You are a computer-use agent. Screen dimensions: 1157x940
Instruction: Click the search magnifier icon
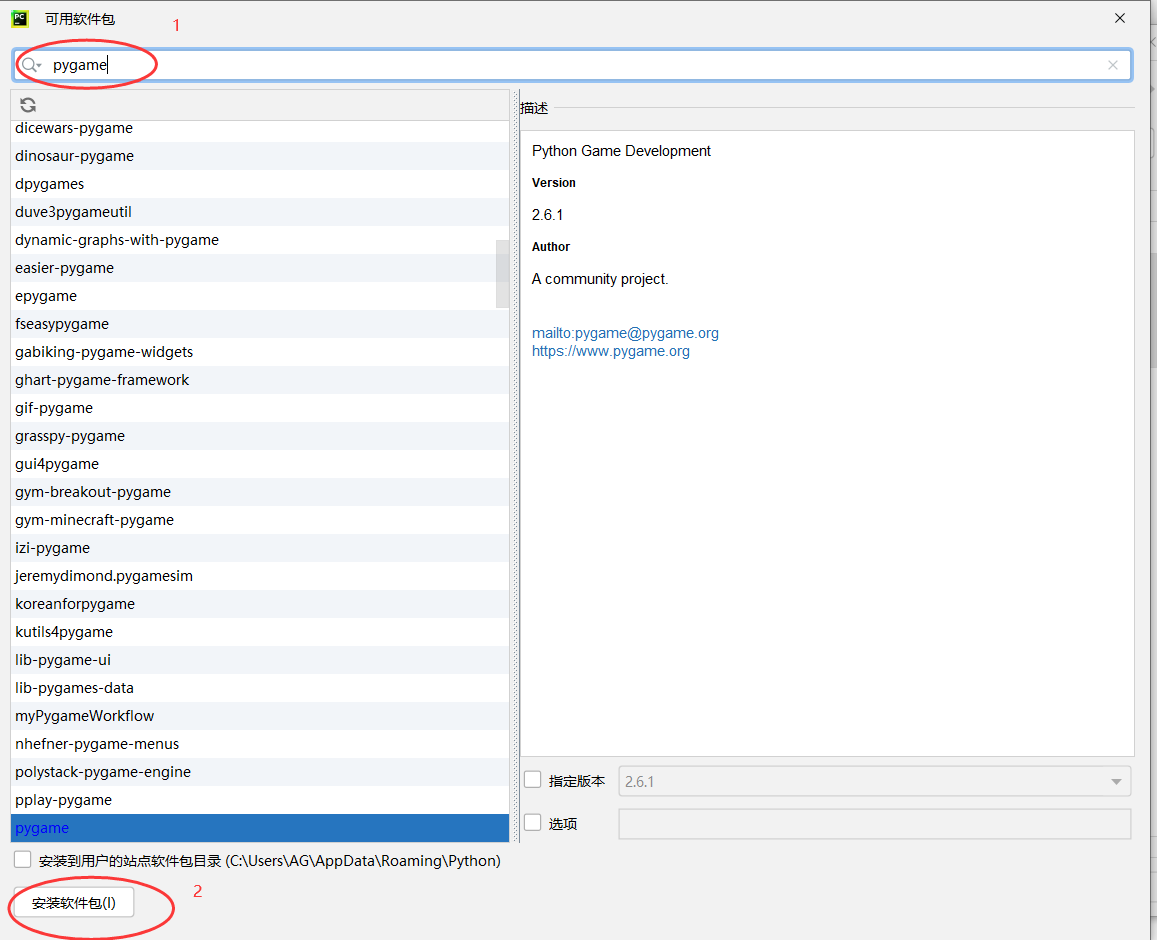pyautogui.click(x=31, y=66)
